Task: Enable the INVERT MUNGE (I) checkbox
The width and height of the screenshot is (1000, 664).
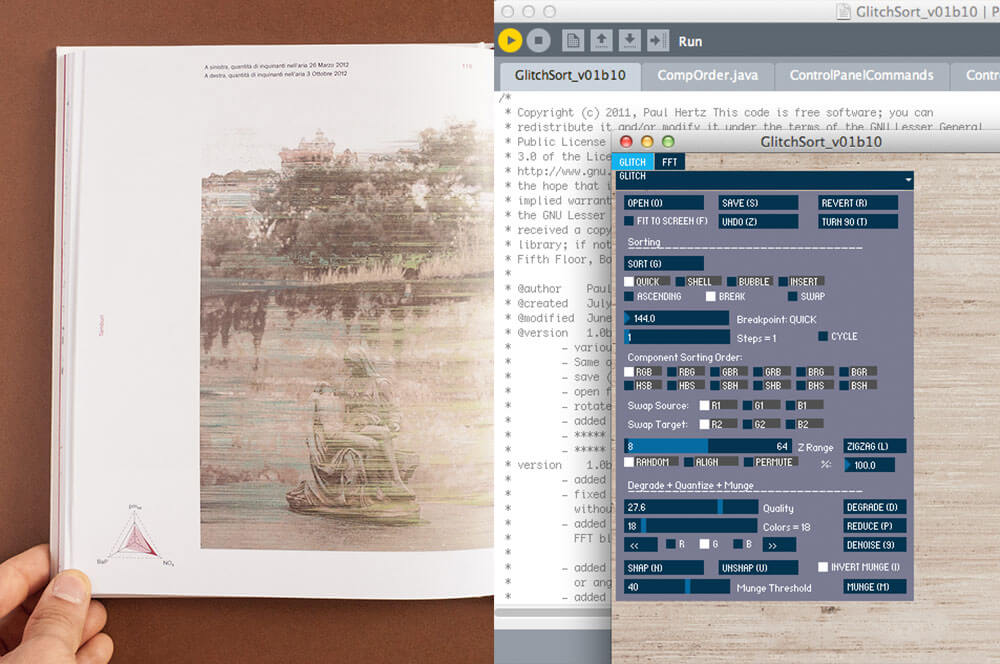Action: (x=823, y=567)
